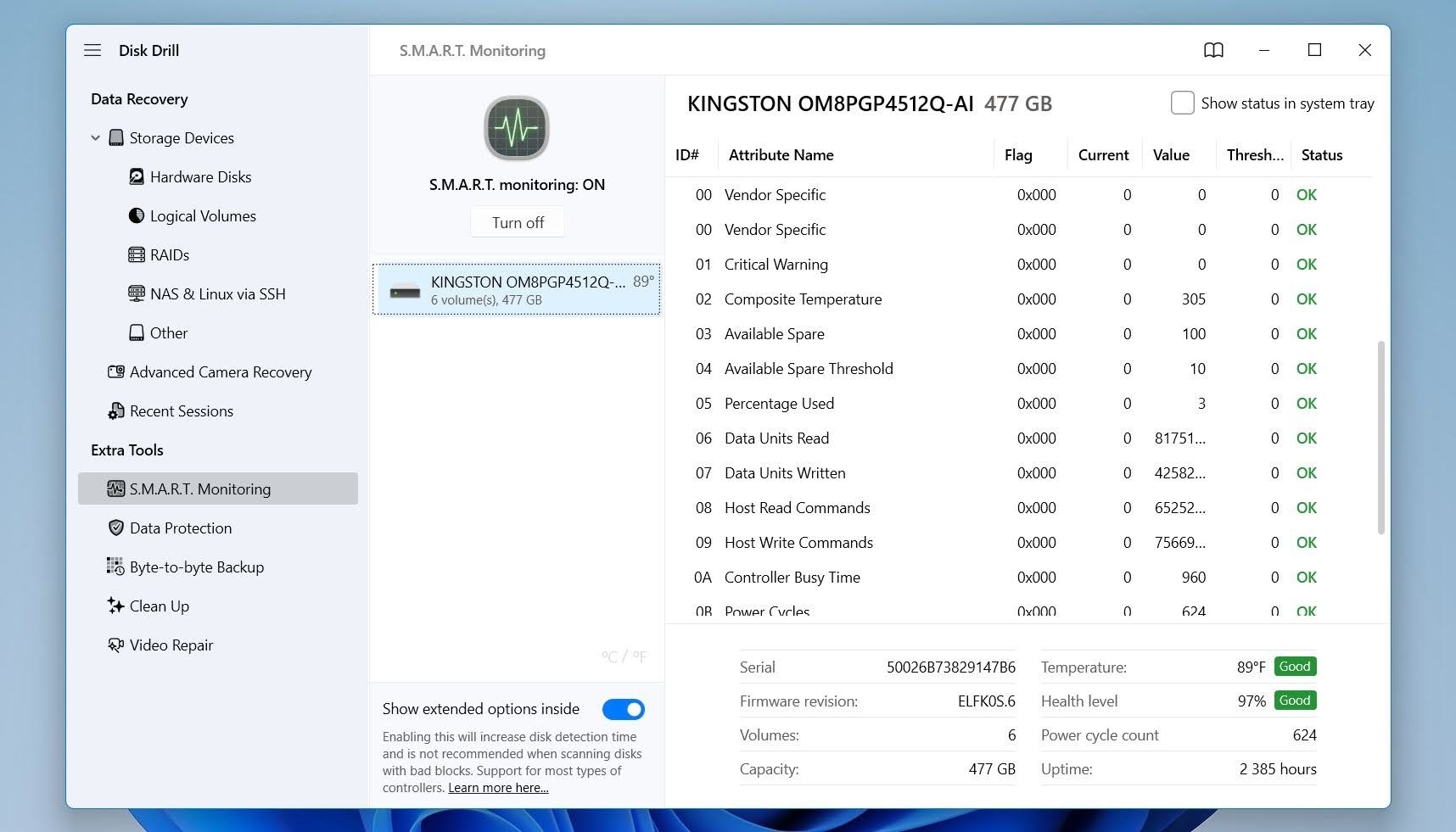The height and width of the screenshot is (832, 1456).
Task: Select the Host Write Commands row
Action: click(1018, 543)
